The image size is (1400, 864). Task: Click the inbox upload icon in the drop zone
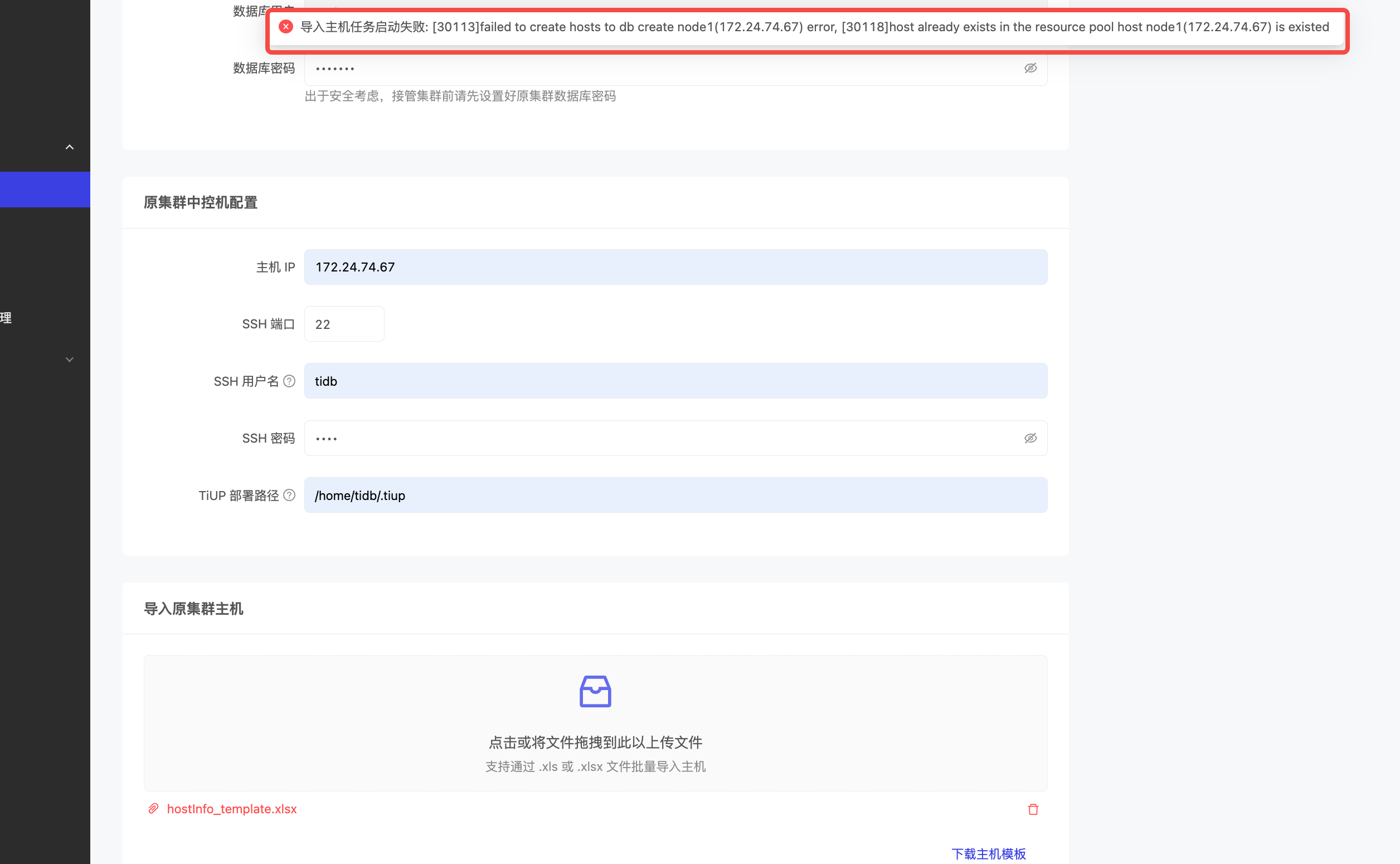[x=595, y=691]
